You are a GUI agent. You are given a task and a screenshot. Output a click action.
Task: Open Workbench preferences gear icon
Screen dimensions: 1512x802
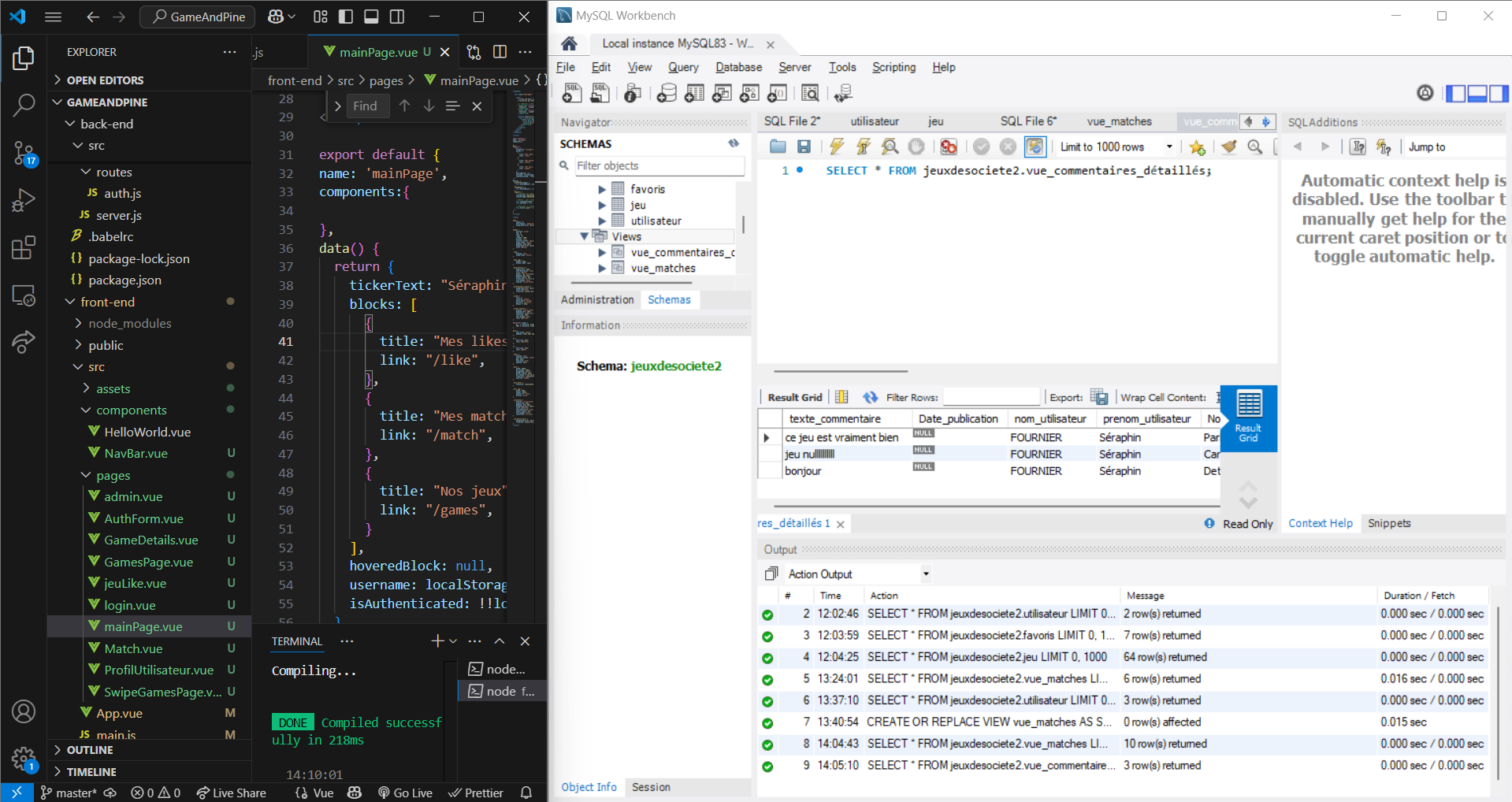(1425, 94)
